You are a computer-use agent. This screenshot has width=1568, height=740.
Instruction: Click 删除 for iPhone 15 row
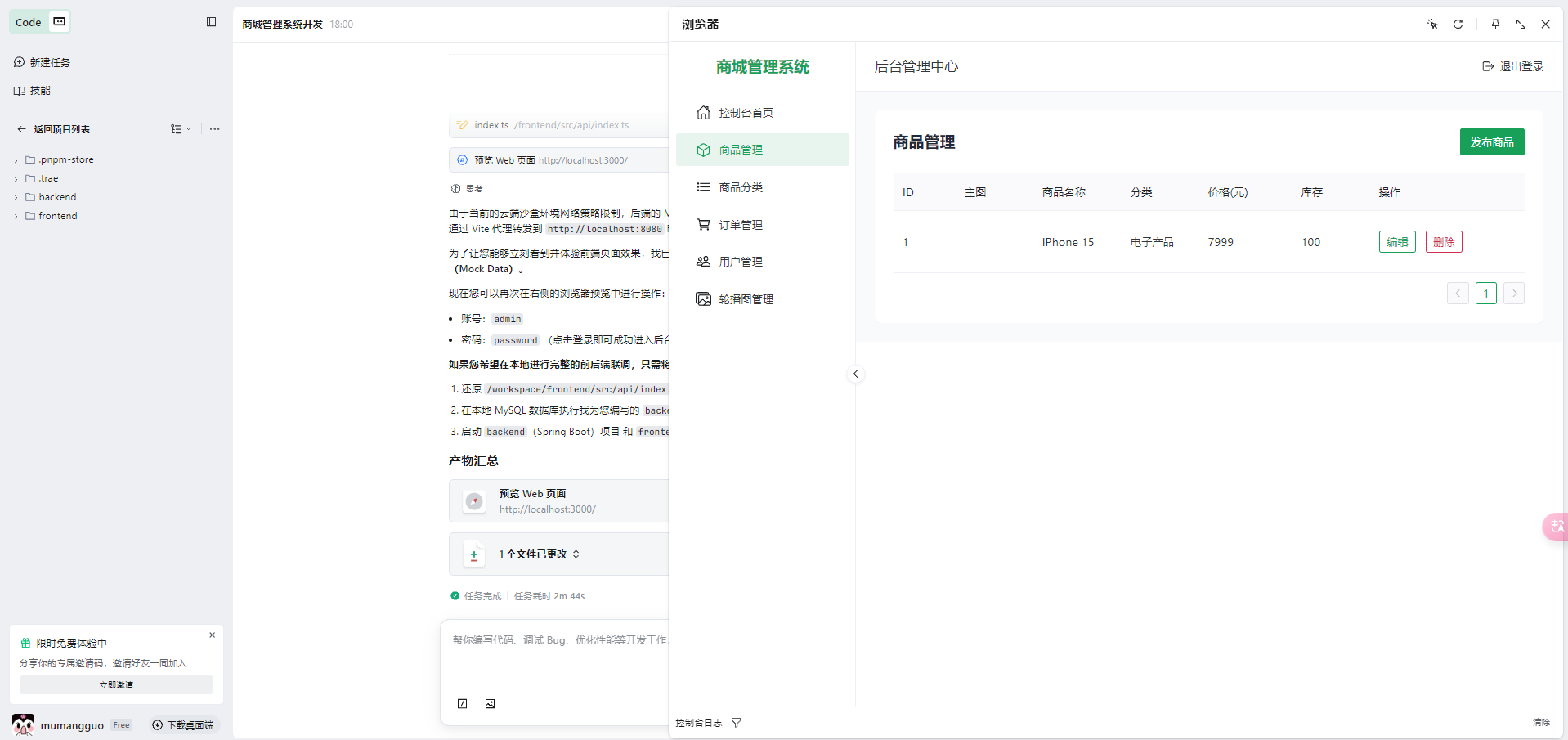coord(1443,242)
